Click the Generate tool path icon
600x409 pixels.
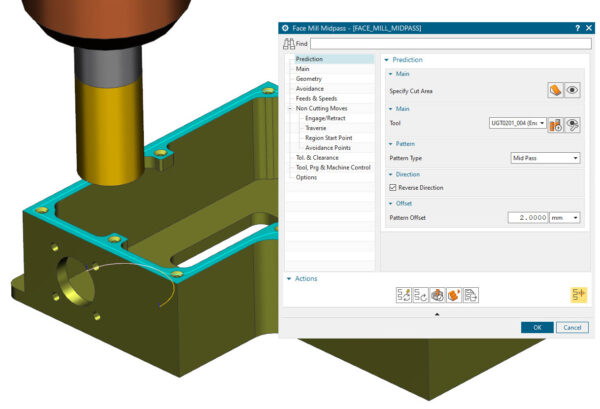coord(403,294)
